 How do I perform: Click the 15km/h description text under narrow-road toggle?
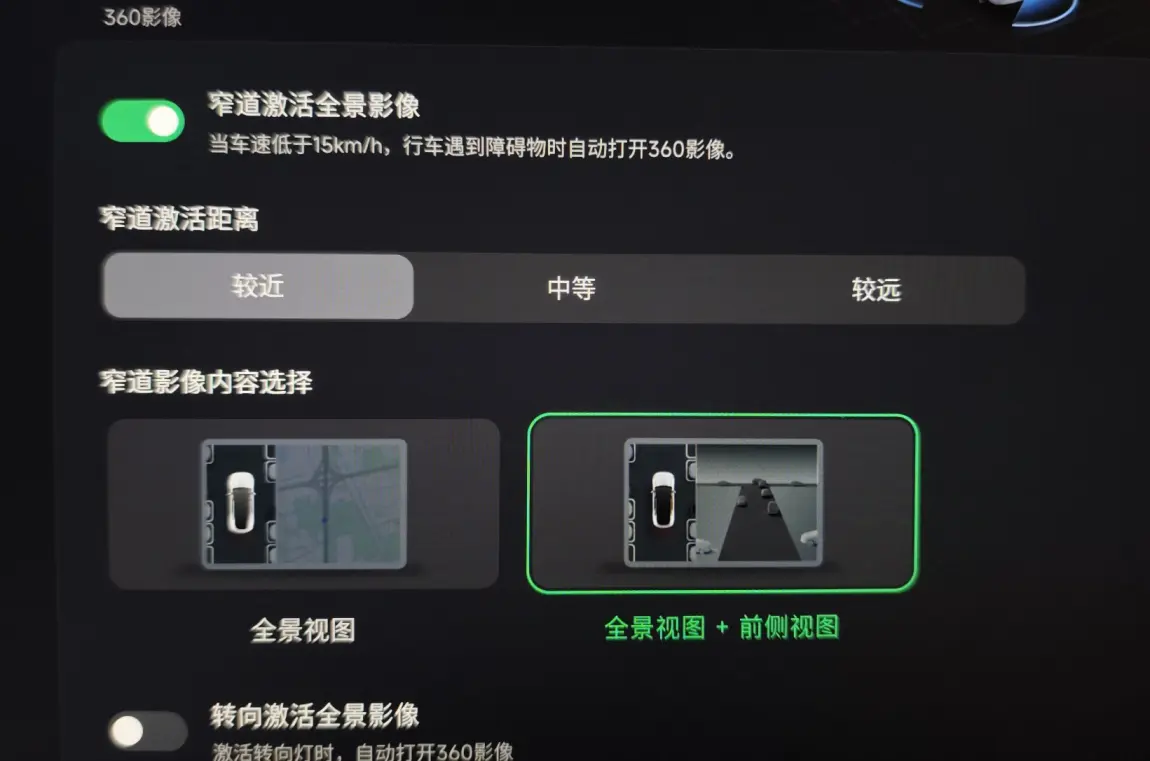tap(472, 147)
